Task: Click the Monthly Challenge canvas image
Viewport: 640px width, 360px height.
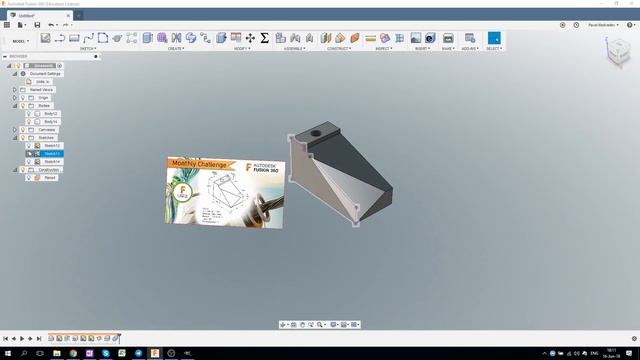Action: click(x=225, y=192)
